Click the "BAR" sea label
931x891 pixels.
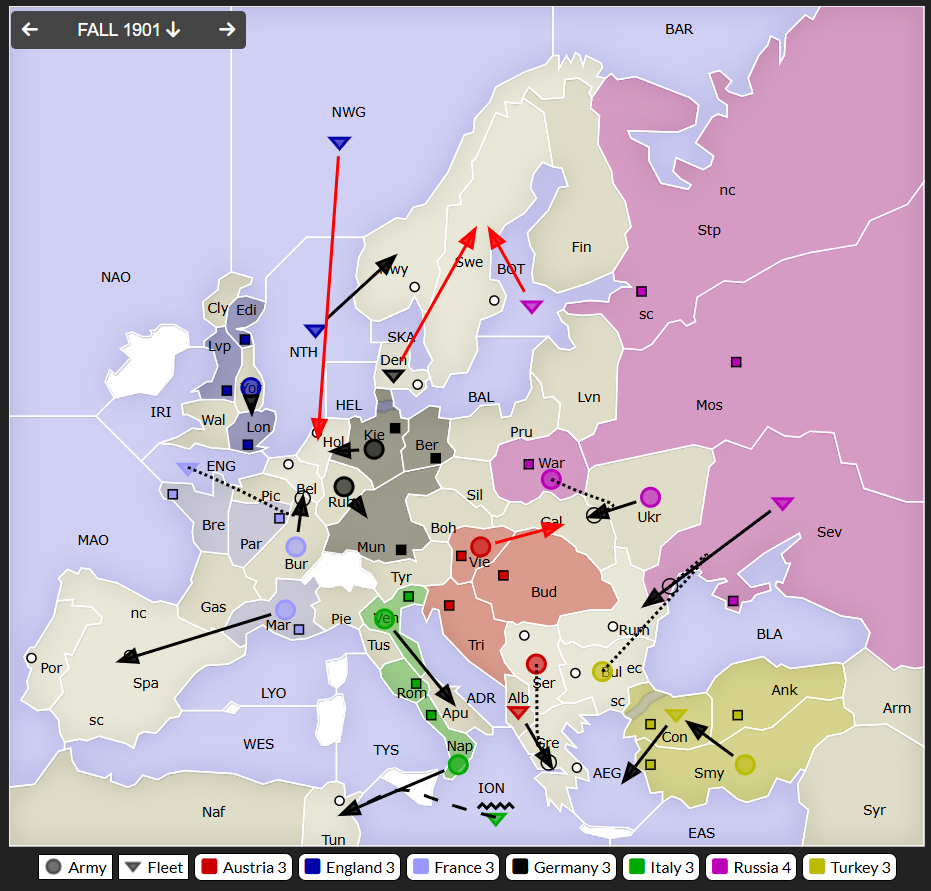pos(679,29)
